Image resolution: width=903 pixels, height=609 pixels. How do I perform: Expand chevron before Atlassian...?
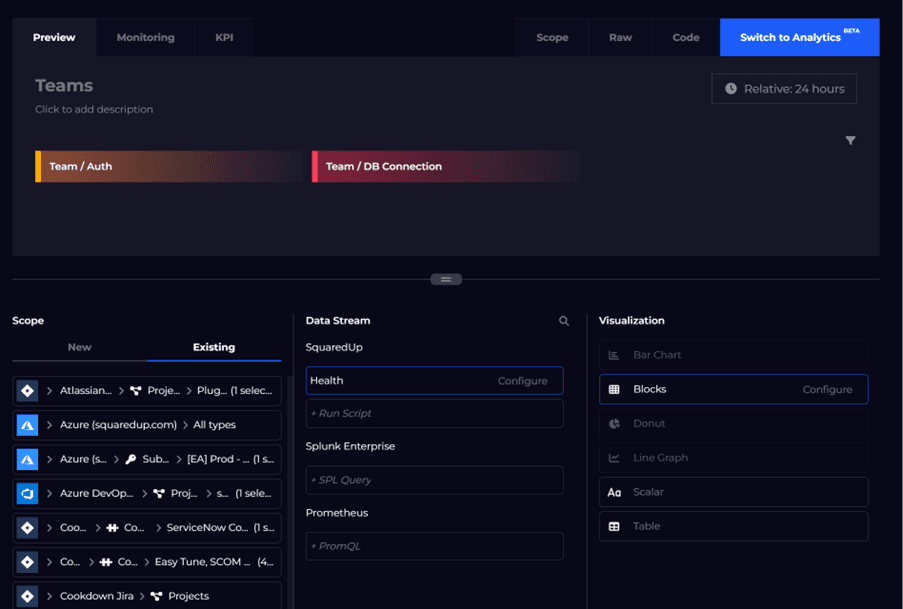click(x=50, y=391)
